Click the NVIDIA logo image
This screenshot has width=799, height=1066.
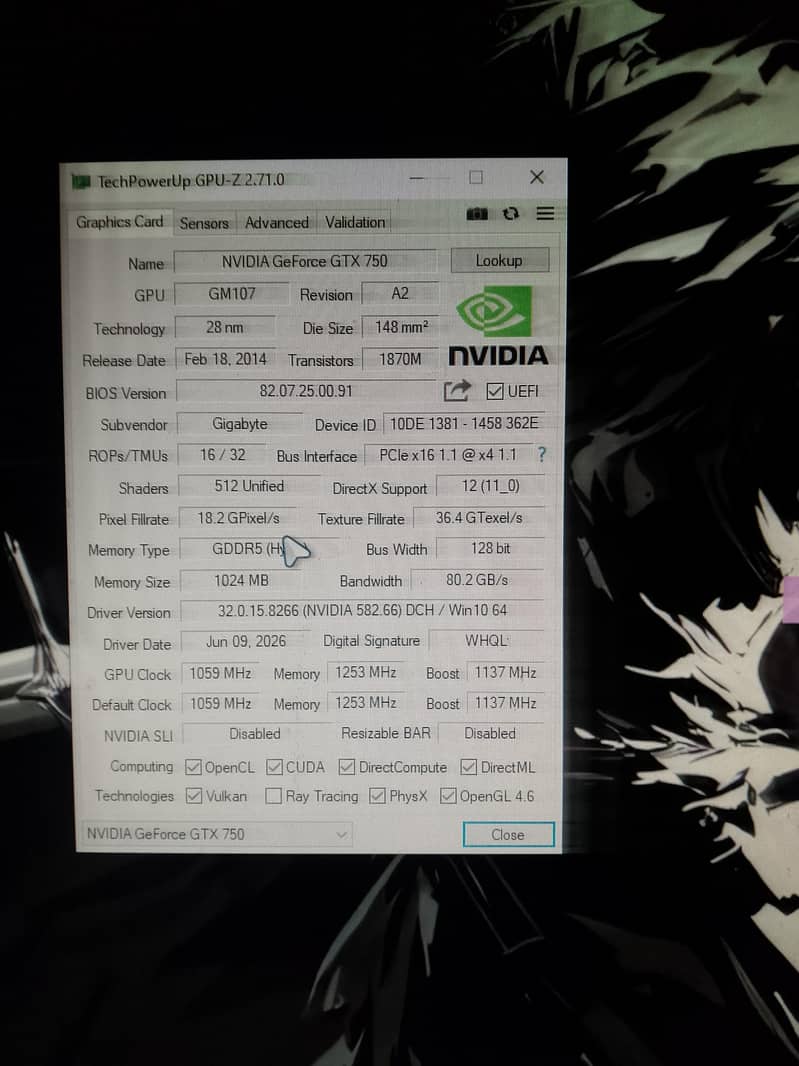click(498, 327)
